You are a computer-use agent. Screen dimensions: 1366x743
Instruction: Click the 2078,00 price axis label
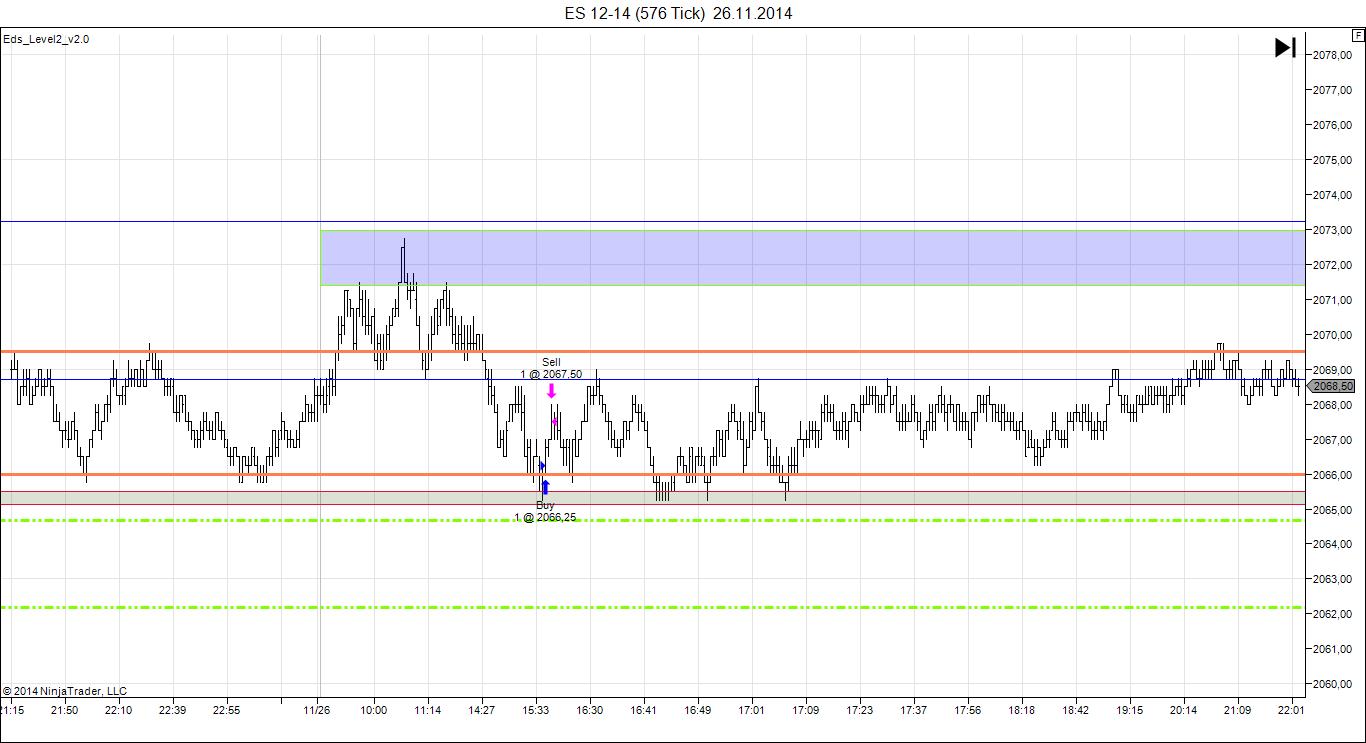pyautogui.click(x=1331, y=55)
